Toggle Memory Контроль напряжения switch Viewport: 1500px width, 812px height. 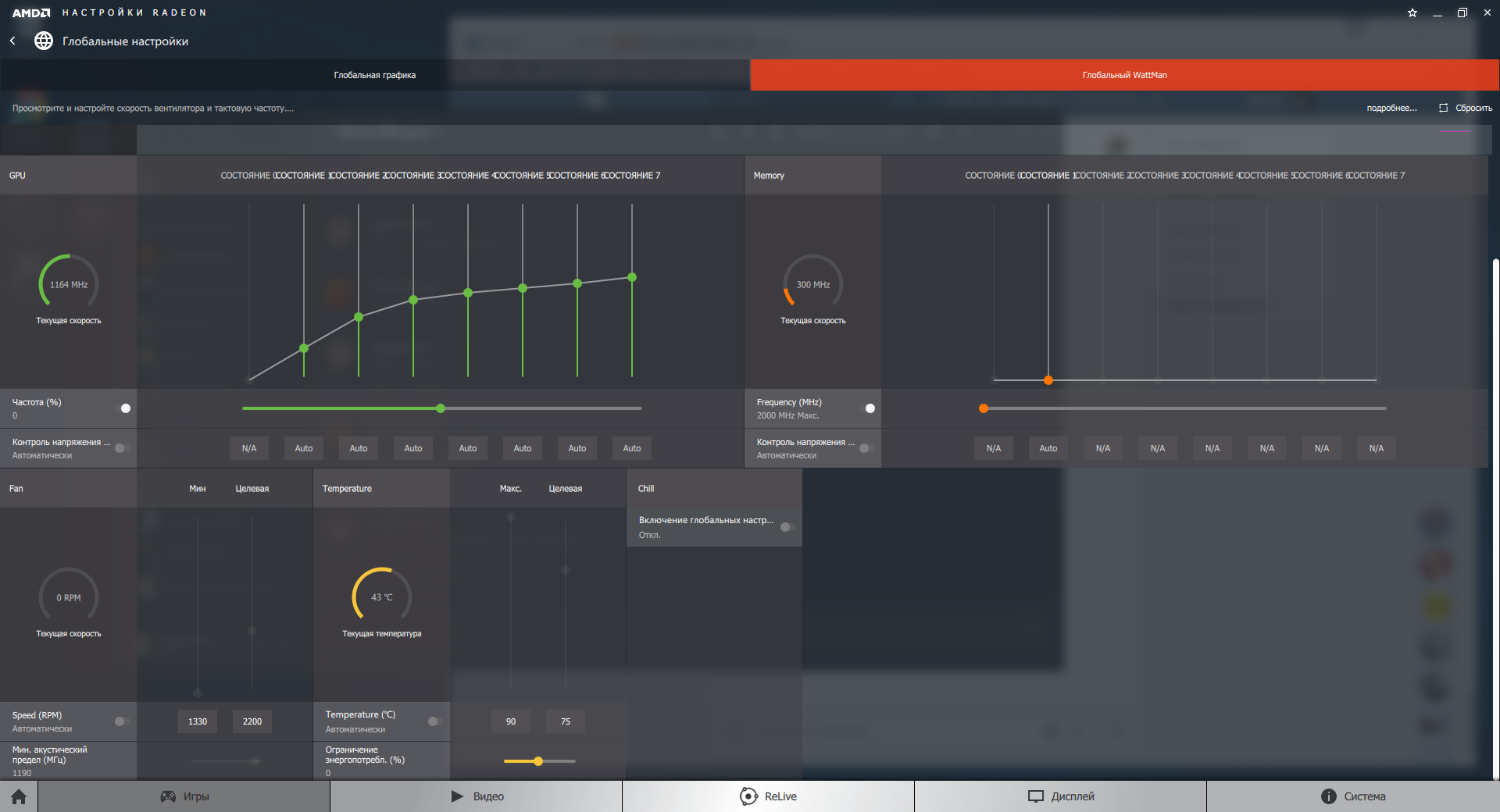click(x=866, y=448)
